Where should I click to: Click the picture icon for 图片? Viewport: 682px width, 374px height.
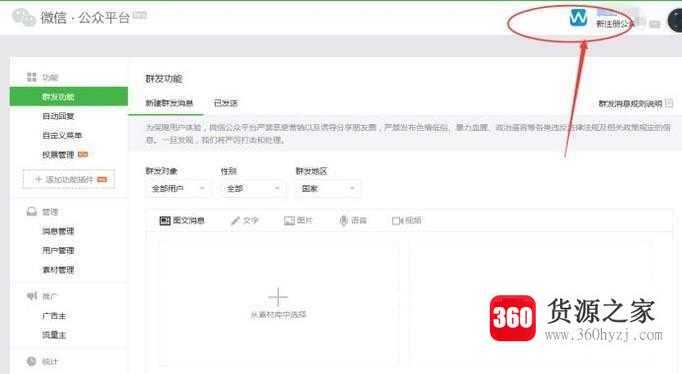[x=289, y=221]
